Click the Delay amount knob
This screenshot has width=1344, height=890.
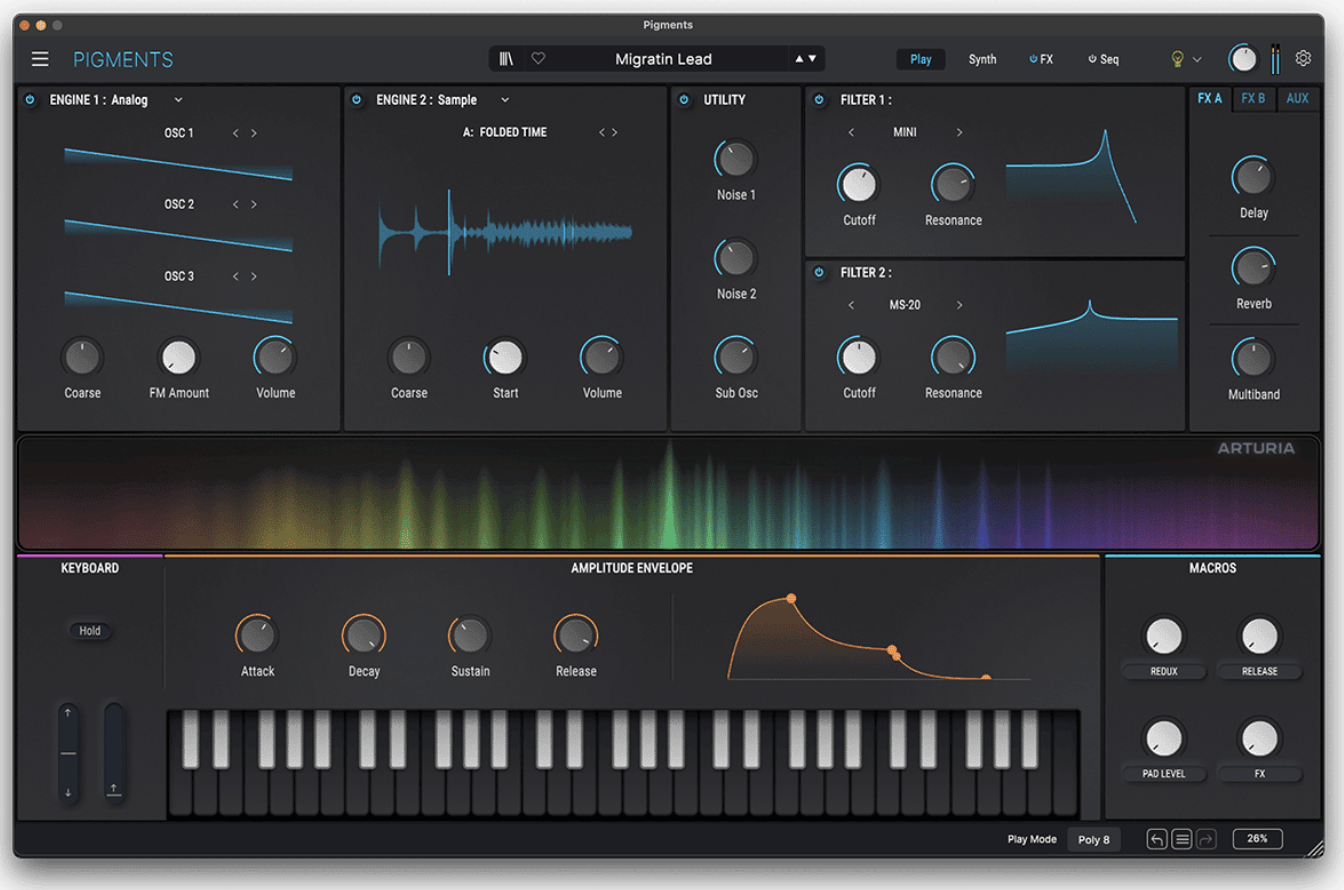(1254, 176)
